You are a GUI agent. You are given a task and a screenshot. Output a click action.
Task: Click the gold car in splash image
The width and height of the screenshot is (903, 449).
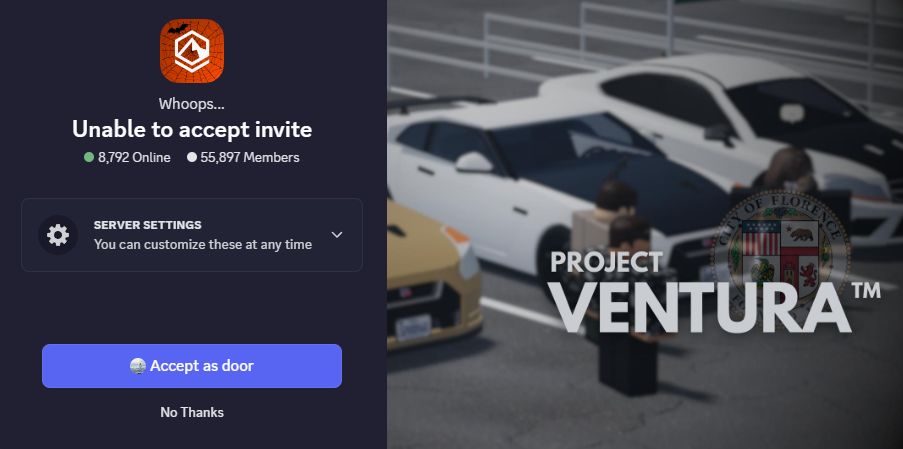pos(432,276)
